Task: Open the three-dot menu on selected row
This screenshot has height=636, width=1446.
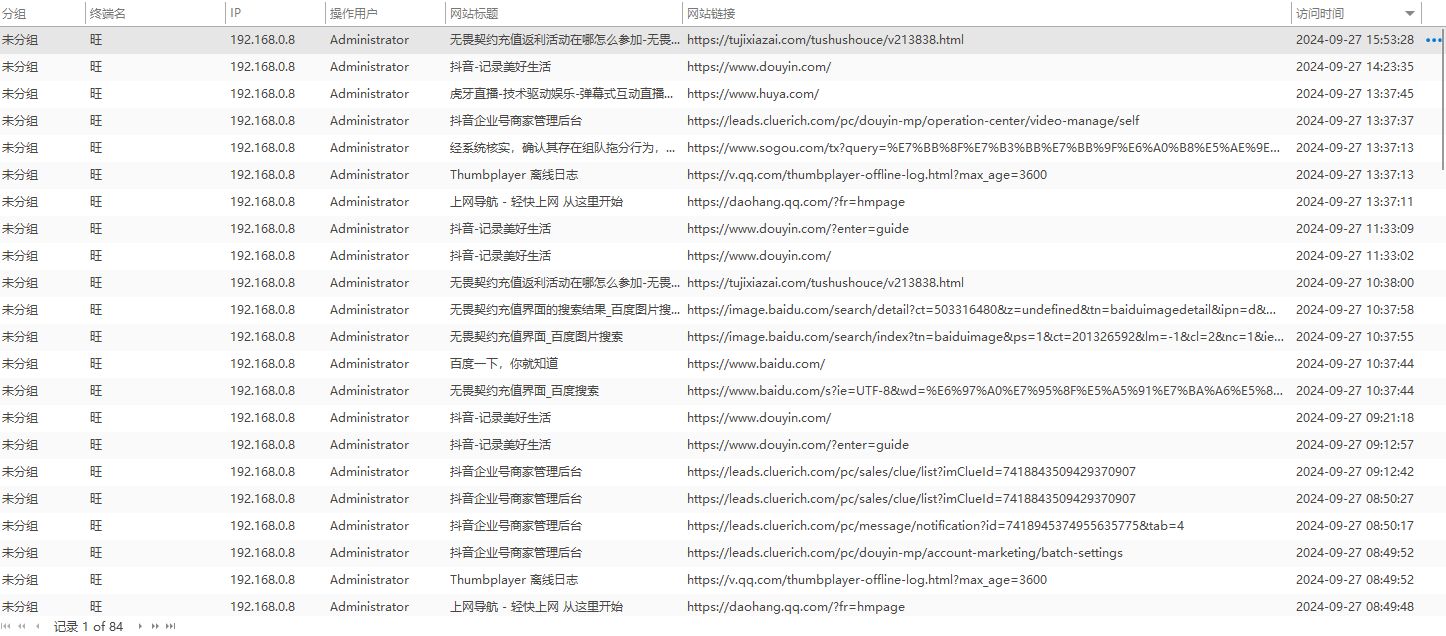Action: click(x=1434, y=40)
